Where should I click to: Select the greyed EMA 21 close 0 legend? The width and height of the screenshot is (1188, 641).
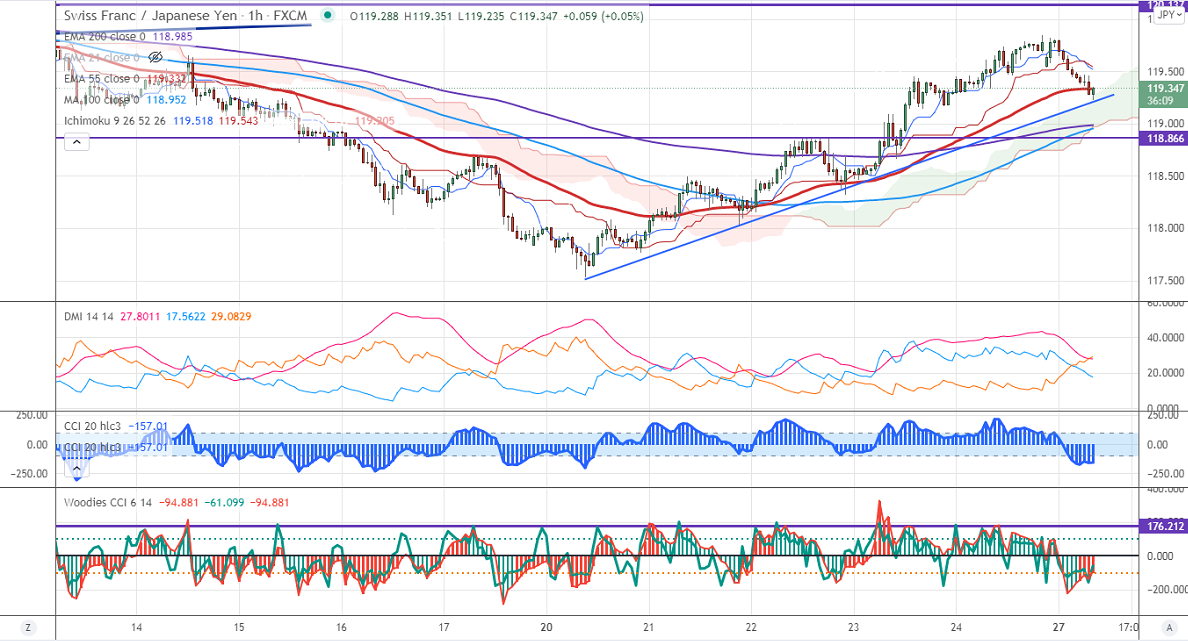coord(102,58)
